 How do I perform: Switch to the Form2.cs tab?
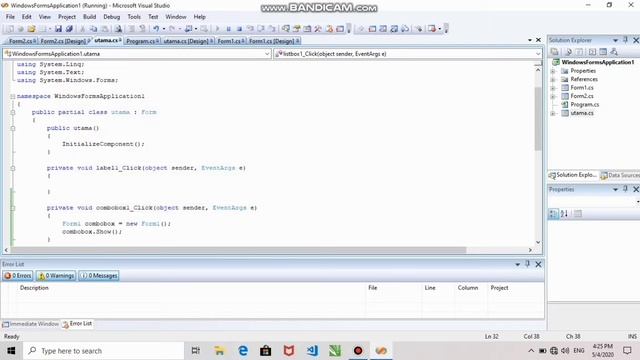(x=22, y=41)
